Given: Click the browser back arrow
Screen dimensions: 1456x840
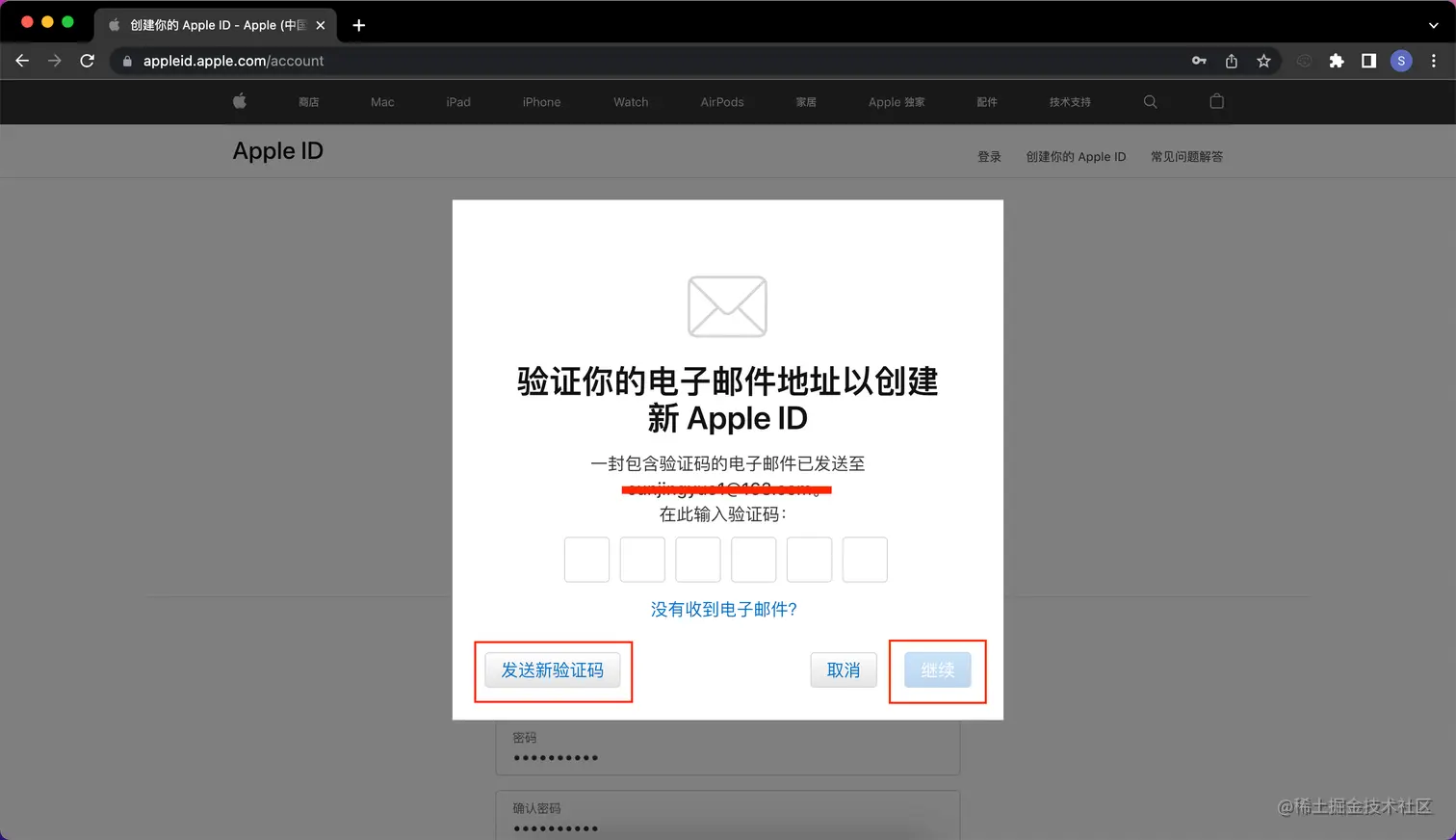Looking at the screenshot, I should pyautogui.click(x=22, y=61).
